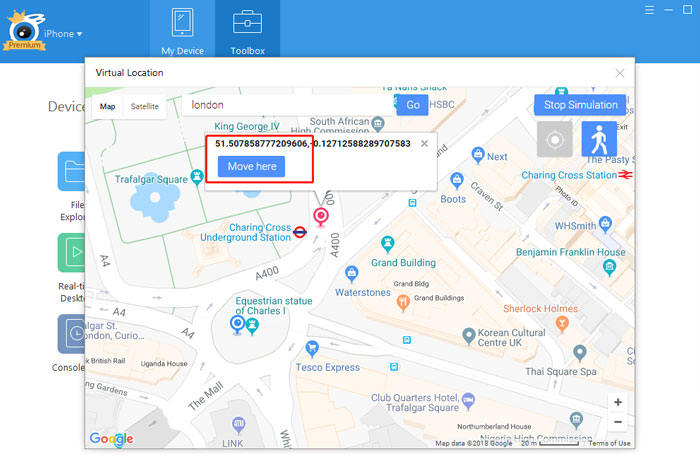Switch map to Satellite view

(x=144, y=106)
